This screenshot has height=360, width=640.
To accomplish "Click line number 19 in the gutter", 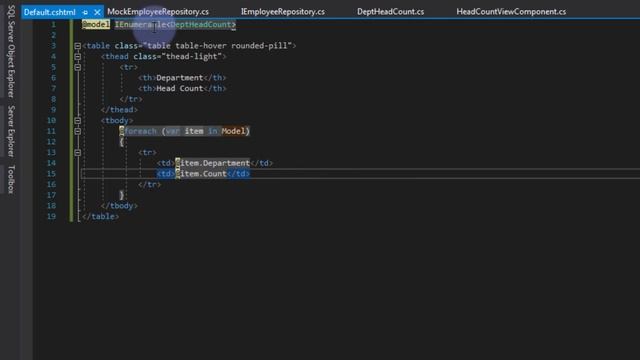I will coord(51,216).
